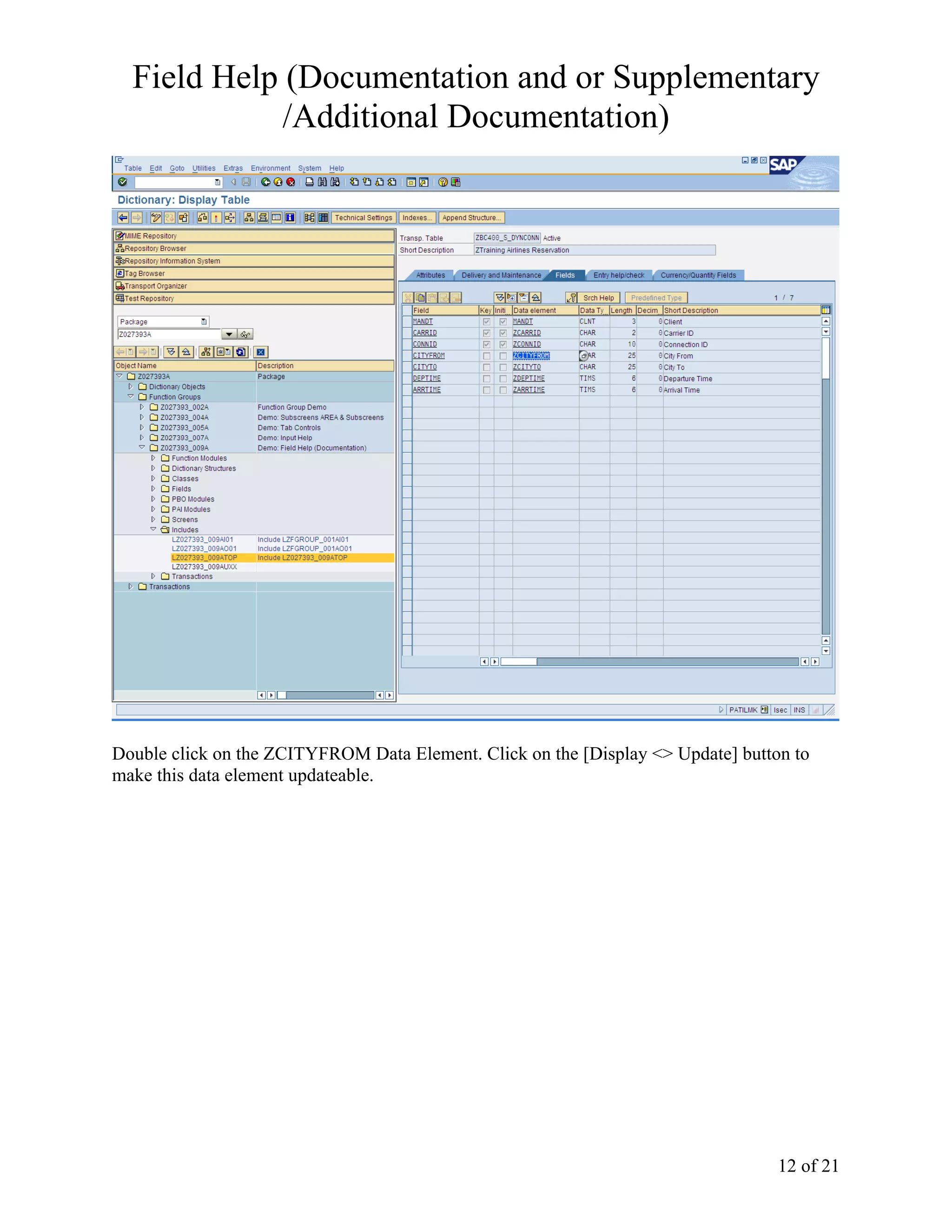Toggle Key checkbox for DEPTIME row
Viewport: 952px width, 1232px height.
click(x=486, y=378)
